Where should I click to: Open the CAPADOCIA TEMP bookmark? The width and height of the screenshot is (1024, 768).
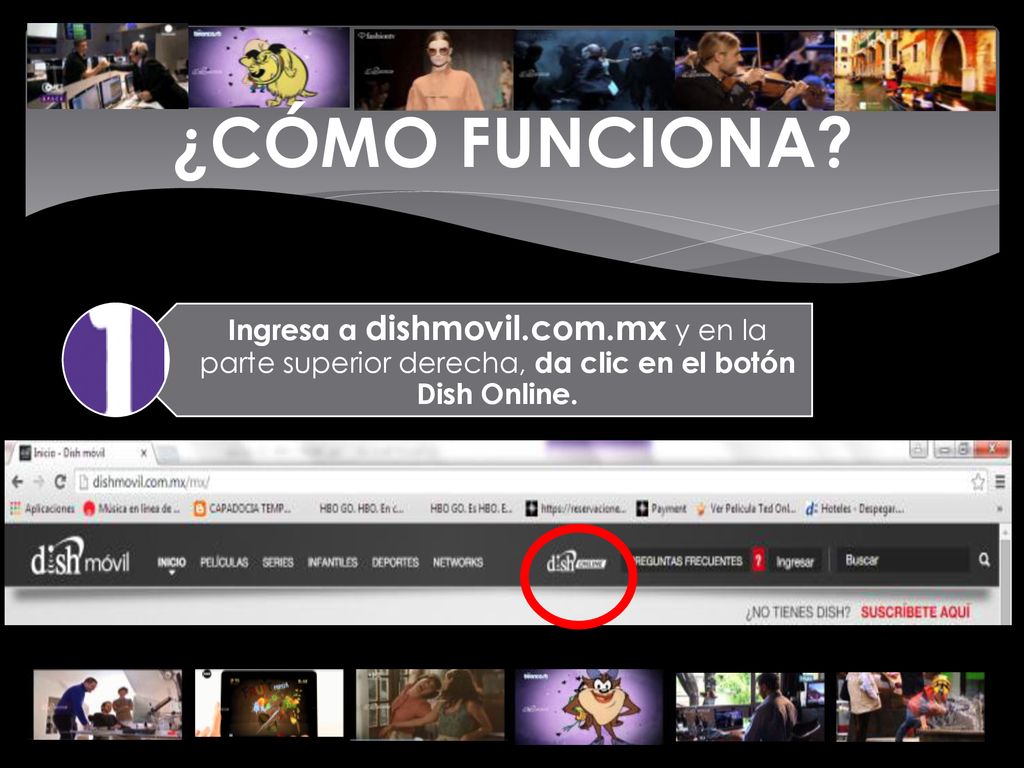(x=242, y=508)
